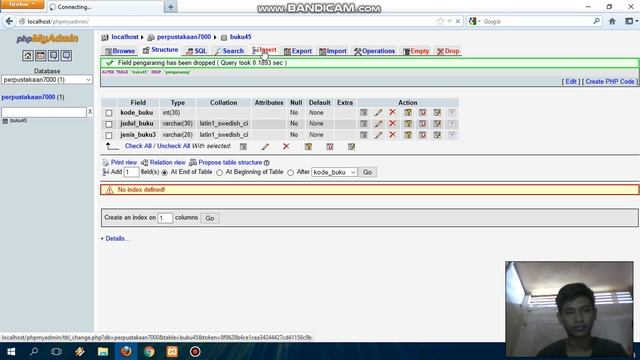The height and width of the screenshot is (360, 640).
Task: Drop the judul_buku field with red X
Action: (x=393, y=124)
